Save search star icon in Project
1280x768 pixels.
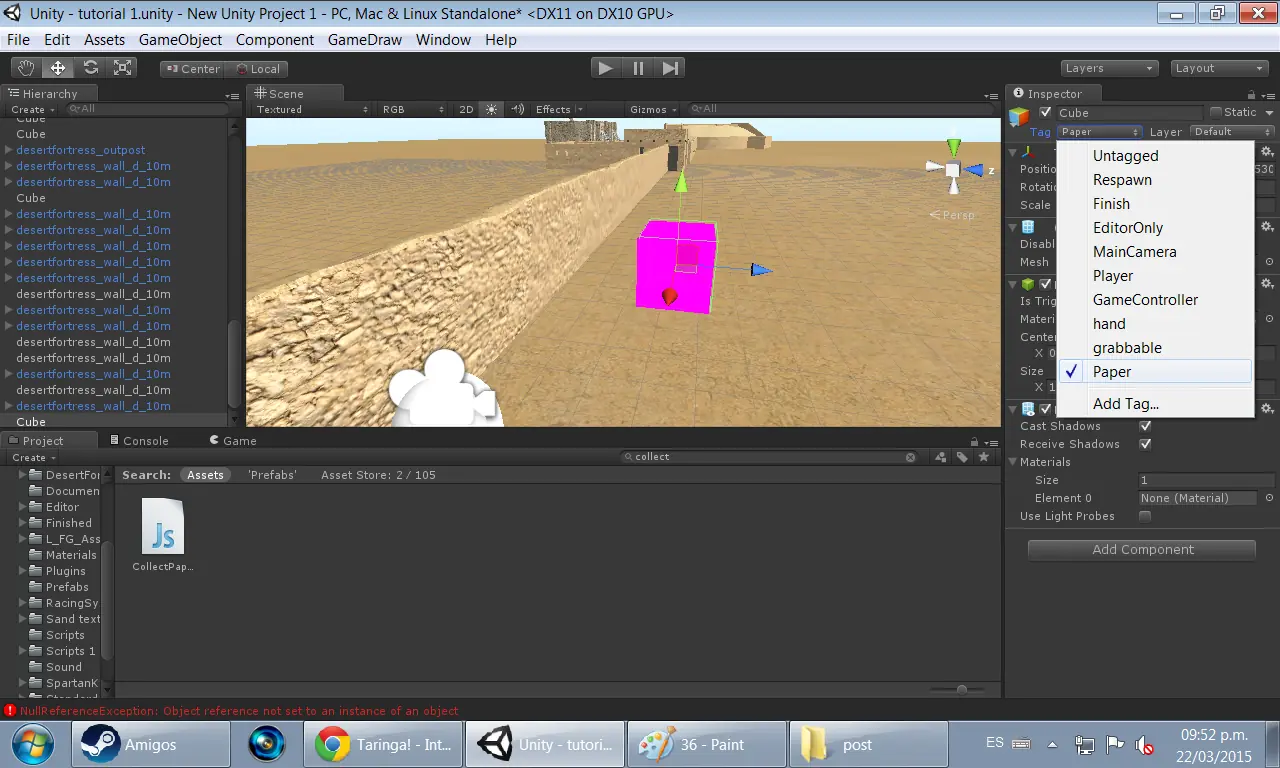[984, 457]
